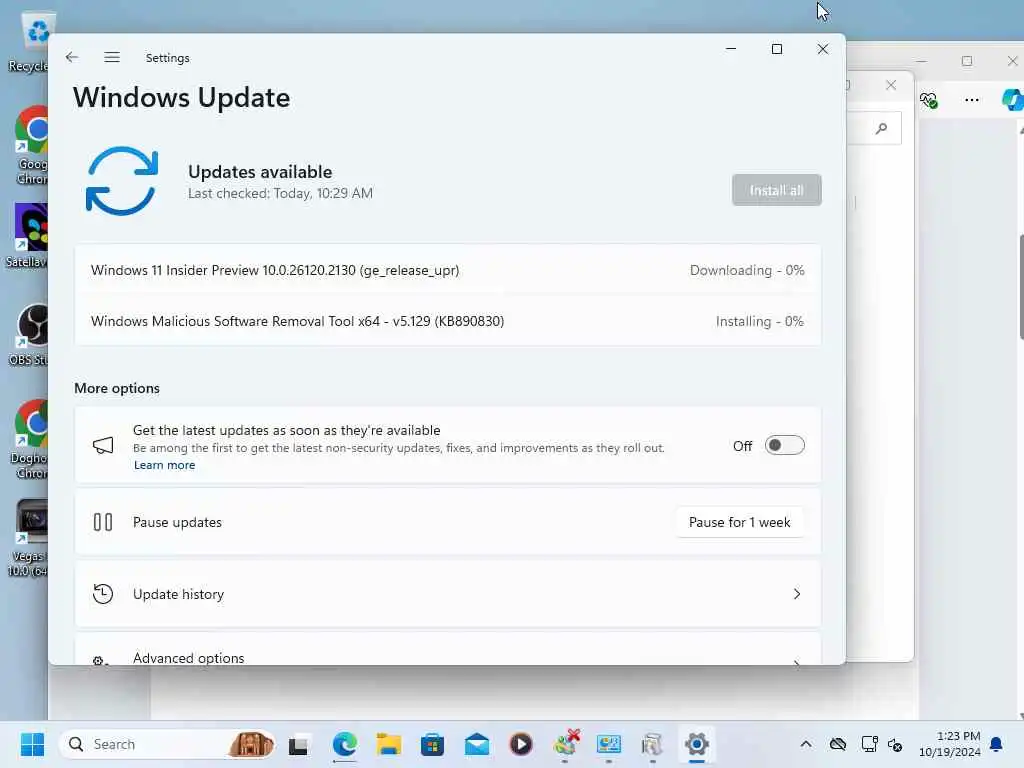Open OBS Studio desktop shortcut

(29, 335)
